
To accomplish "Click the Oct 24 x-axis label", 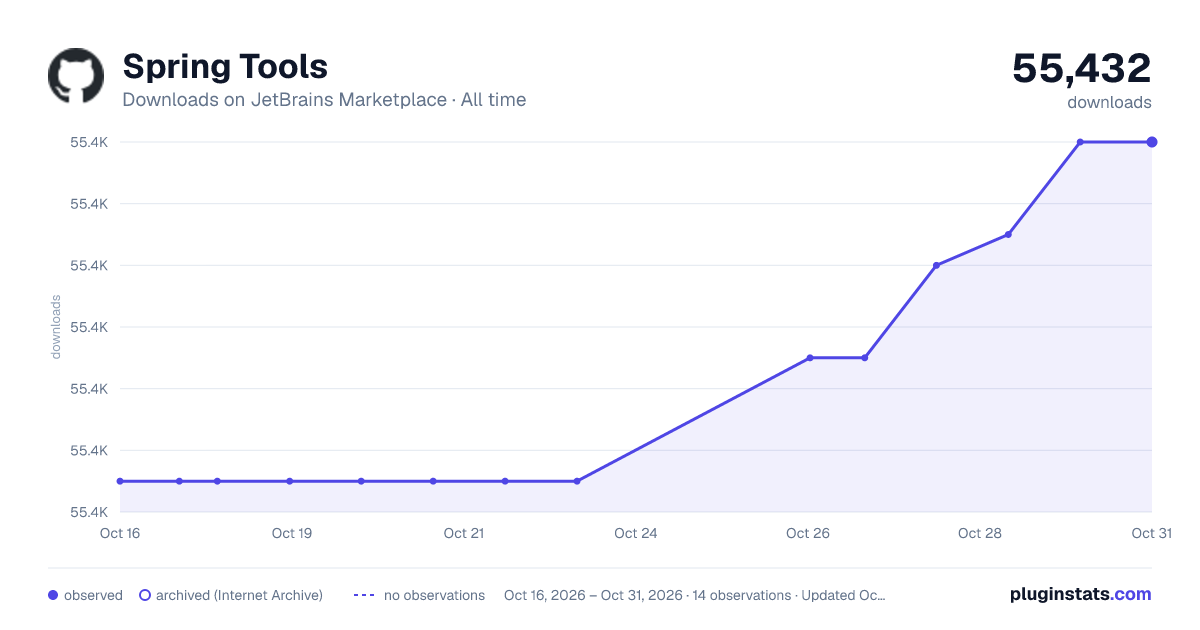I will 636,533.
